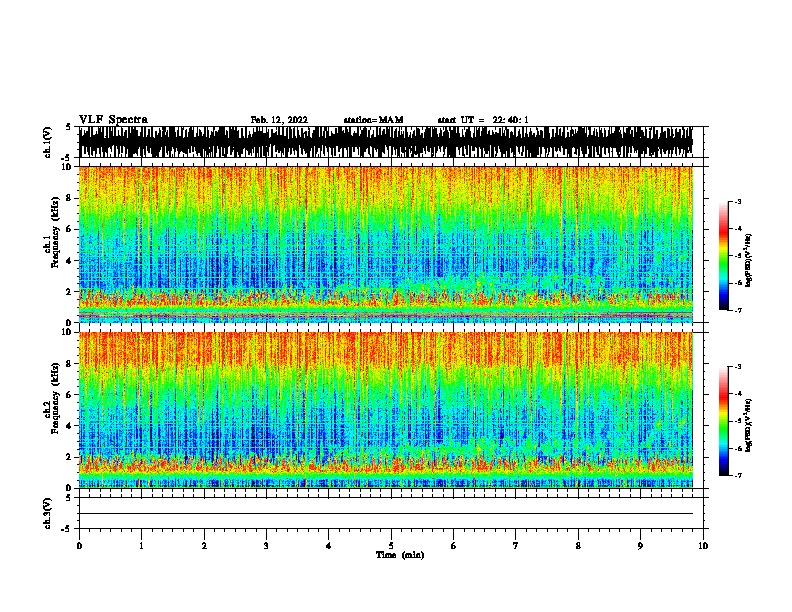Click the "-7" label on ch.1 color scale
The height and width of the screenshot is (612, 792).
click(738, 310)
